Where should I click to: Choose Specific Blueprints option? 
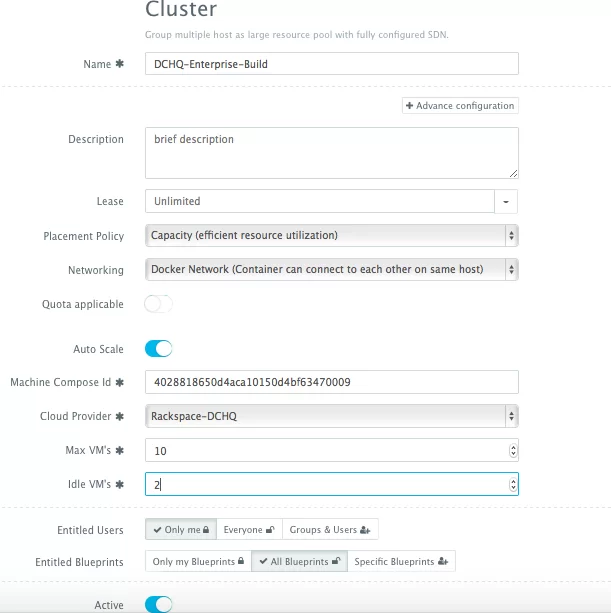point(401,561)
